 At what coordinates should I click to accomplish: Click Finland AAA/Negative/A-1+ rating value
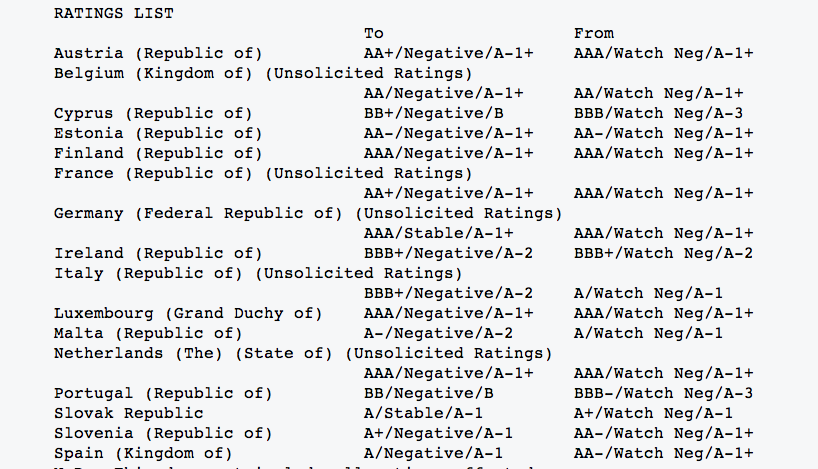(449, 154)
